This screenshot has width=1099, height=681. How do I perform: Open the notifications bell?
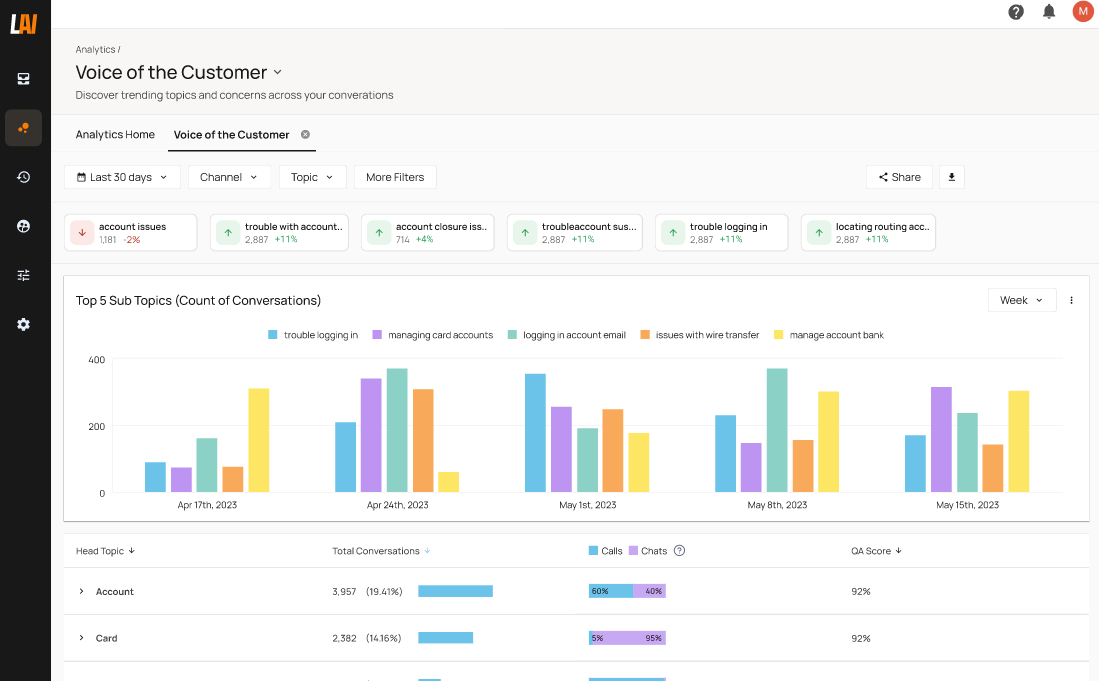(x=1049, y=12)
